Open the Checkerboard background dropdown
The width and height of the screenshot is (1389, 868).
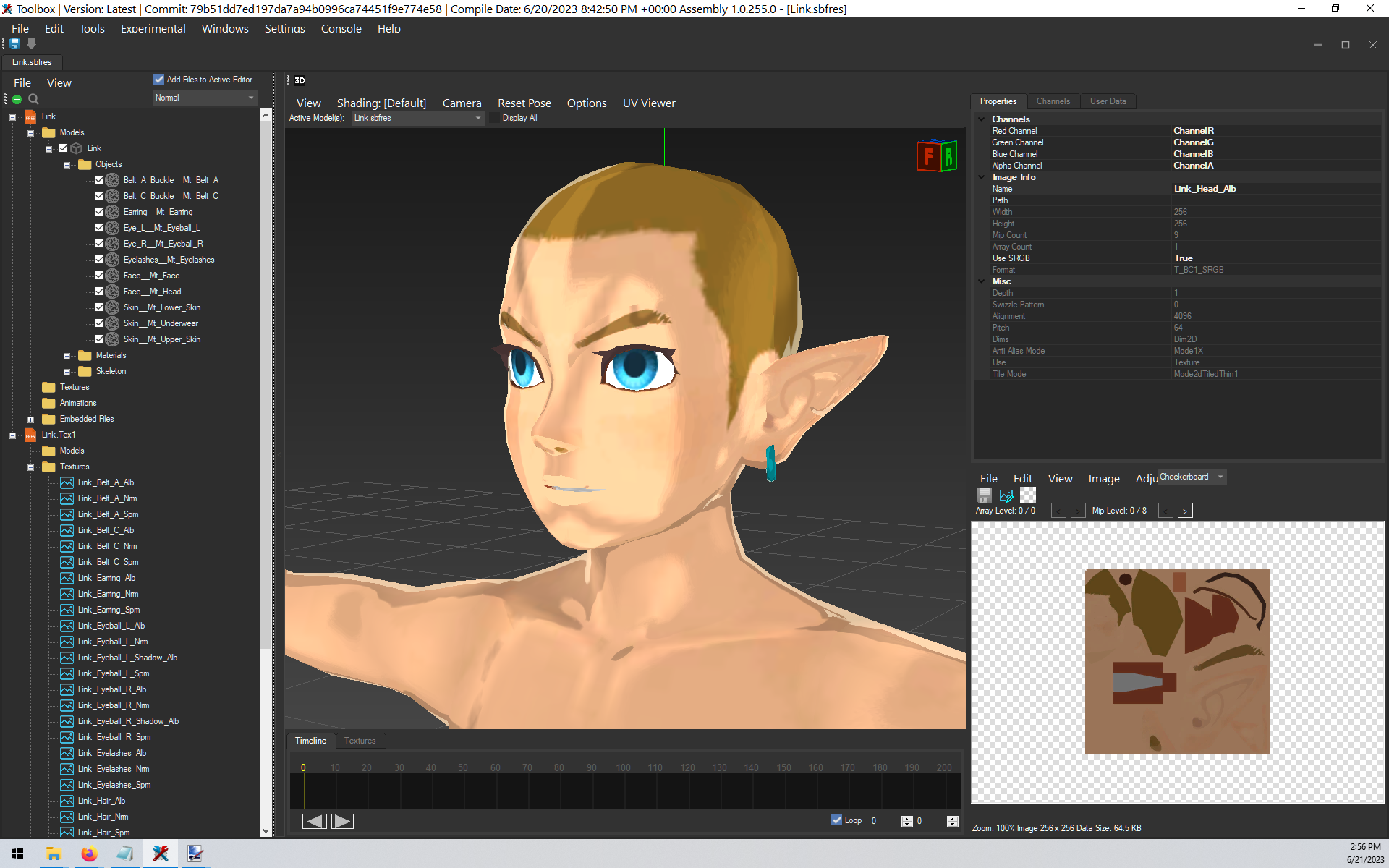click(x=1220, y=477)
